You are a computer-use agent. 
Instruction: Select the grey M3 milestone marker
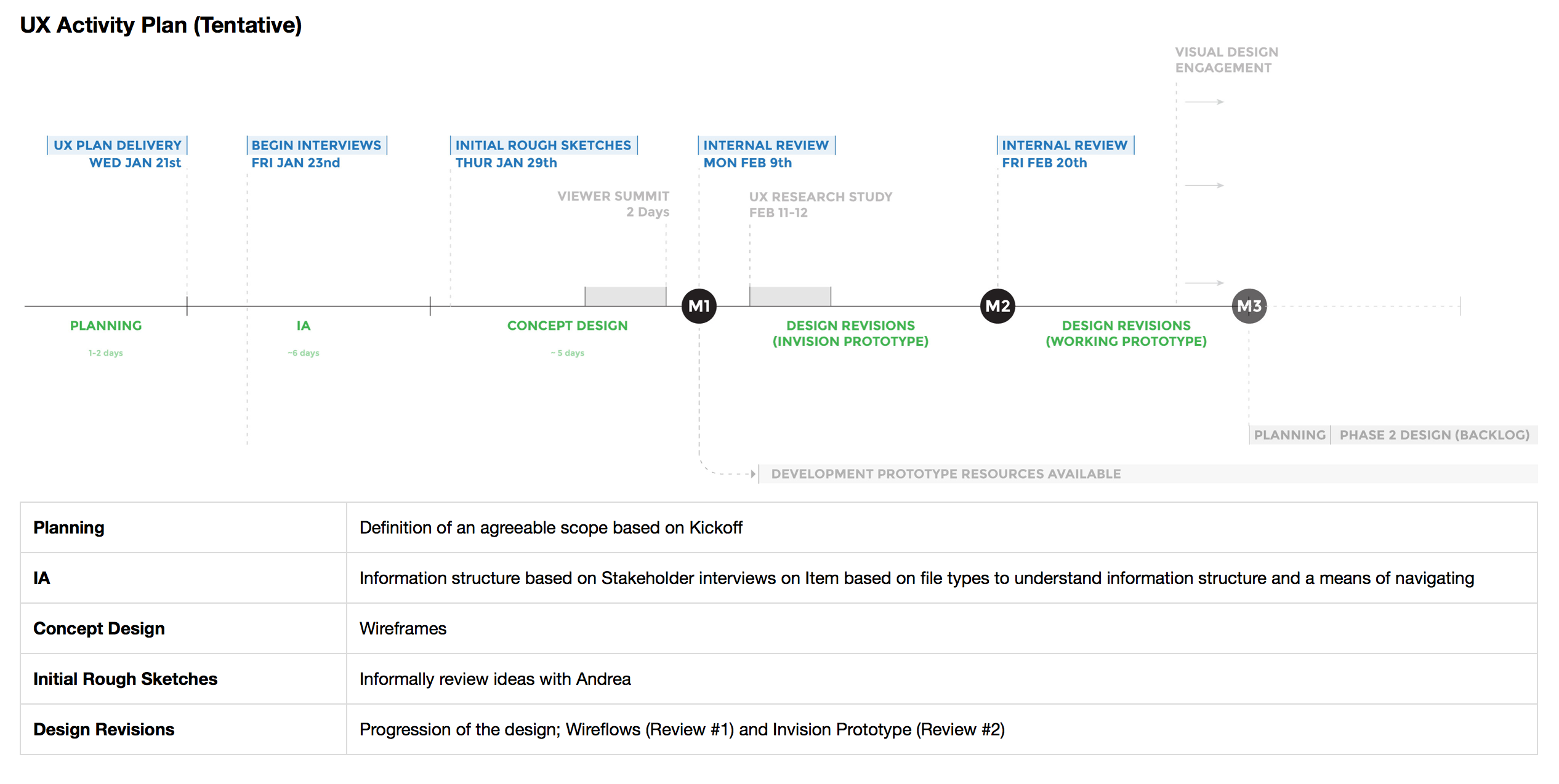[1249, 306]
